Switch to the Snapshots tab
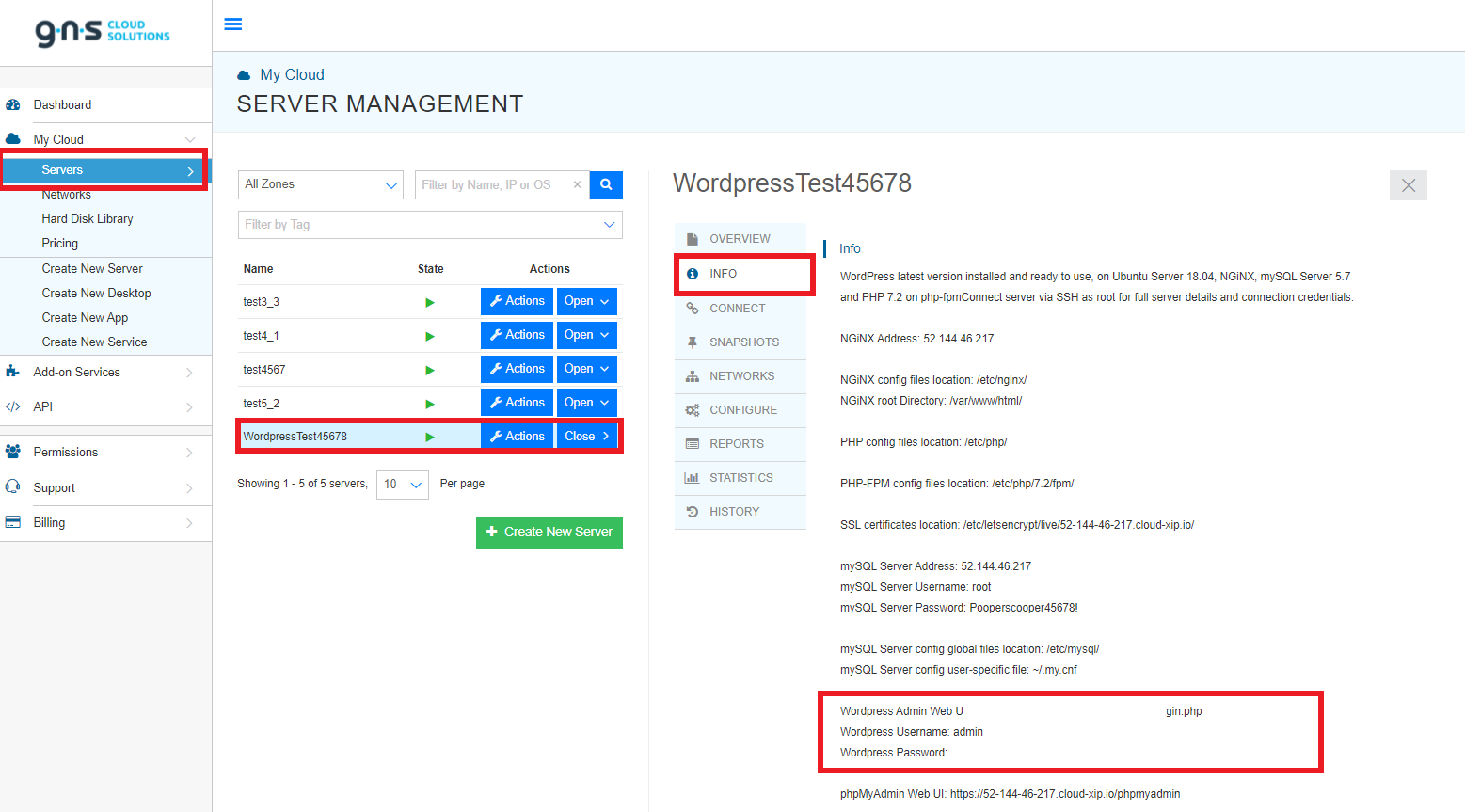This screenshot has height=812, width=1465. click(740, 342)
